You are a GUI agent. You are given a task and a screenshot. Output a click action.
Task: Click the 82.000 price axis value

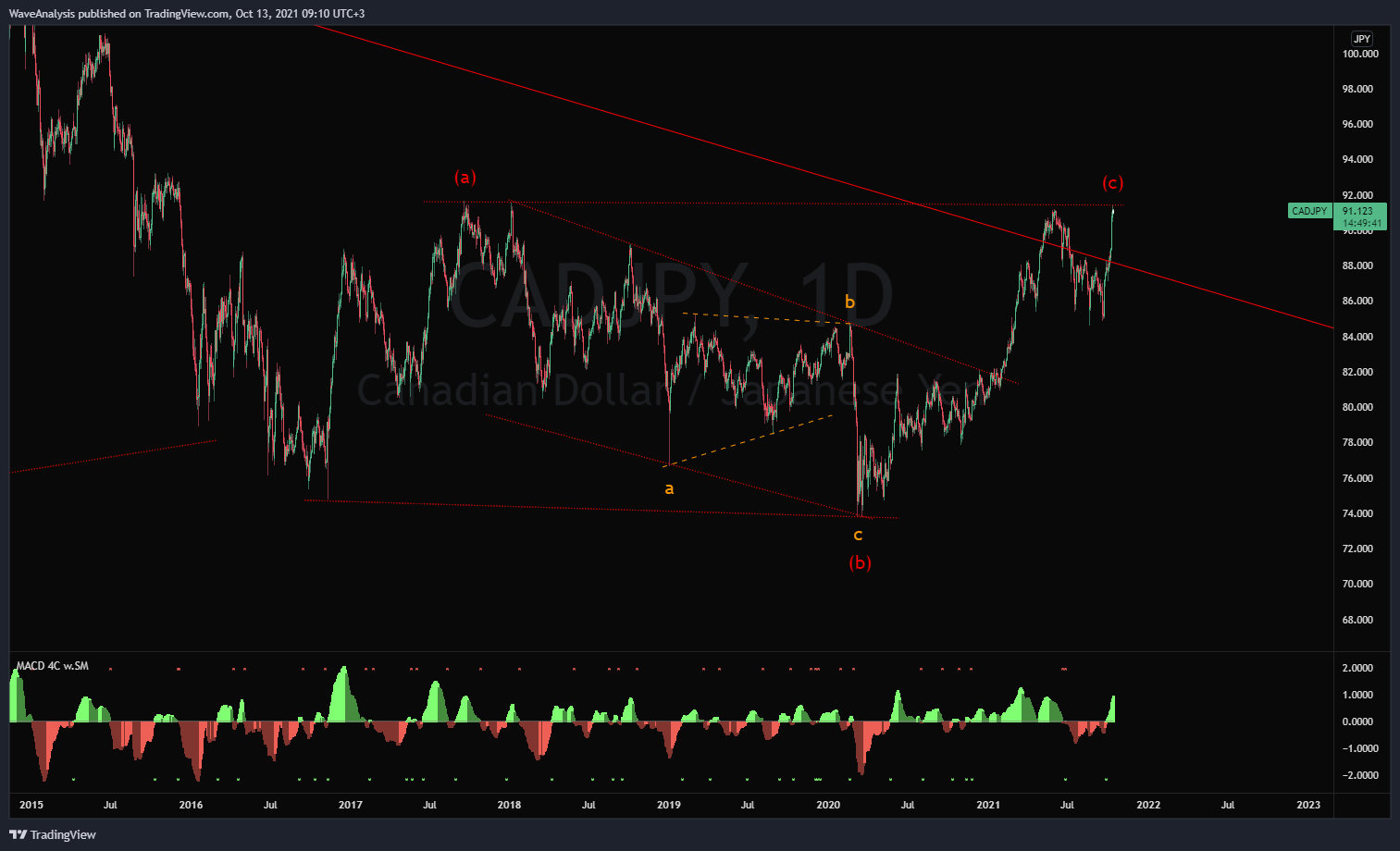click(1358, 372)
